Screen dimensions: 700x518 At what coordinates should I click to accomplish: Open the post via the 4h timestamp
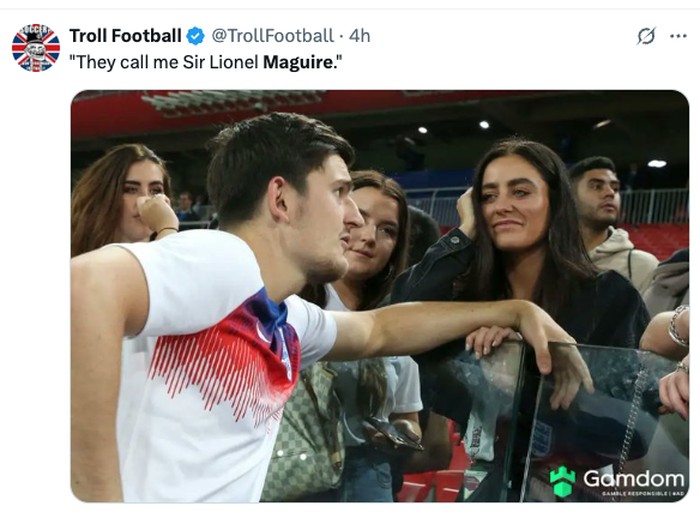[x=359, y=36]
